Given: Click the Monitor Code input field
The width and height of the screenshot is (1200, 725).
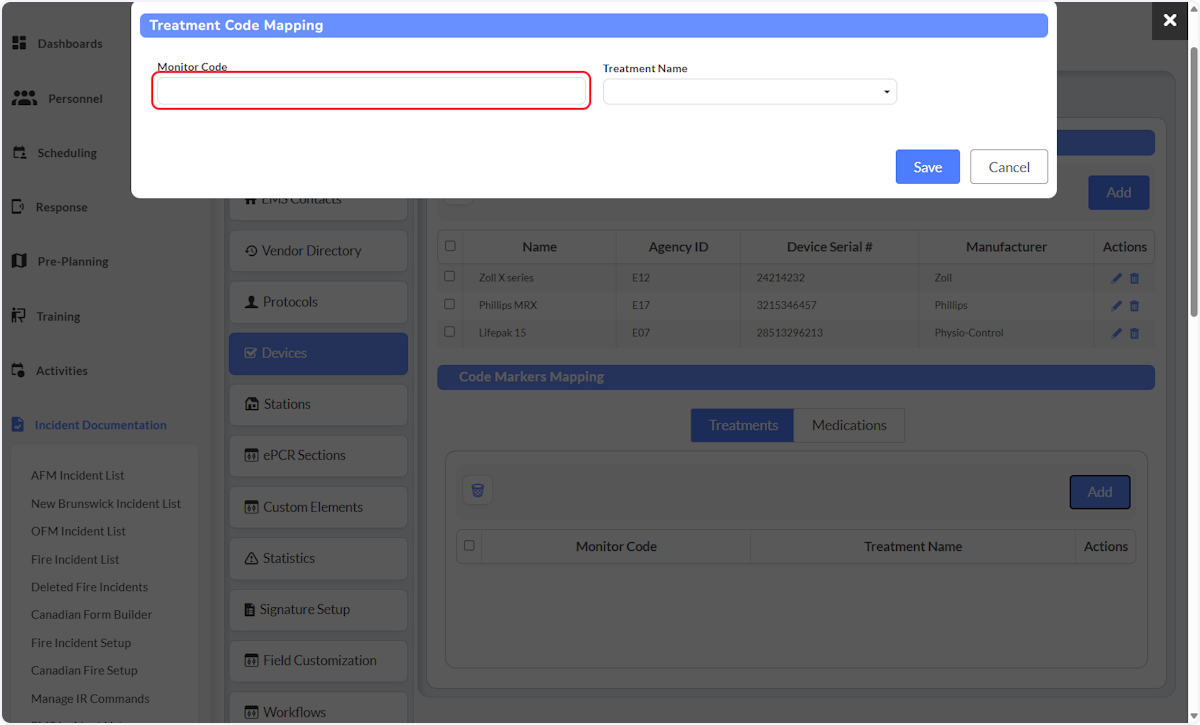Looking at the screenshot, I should coord(371,92).
